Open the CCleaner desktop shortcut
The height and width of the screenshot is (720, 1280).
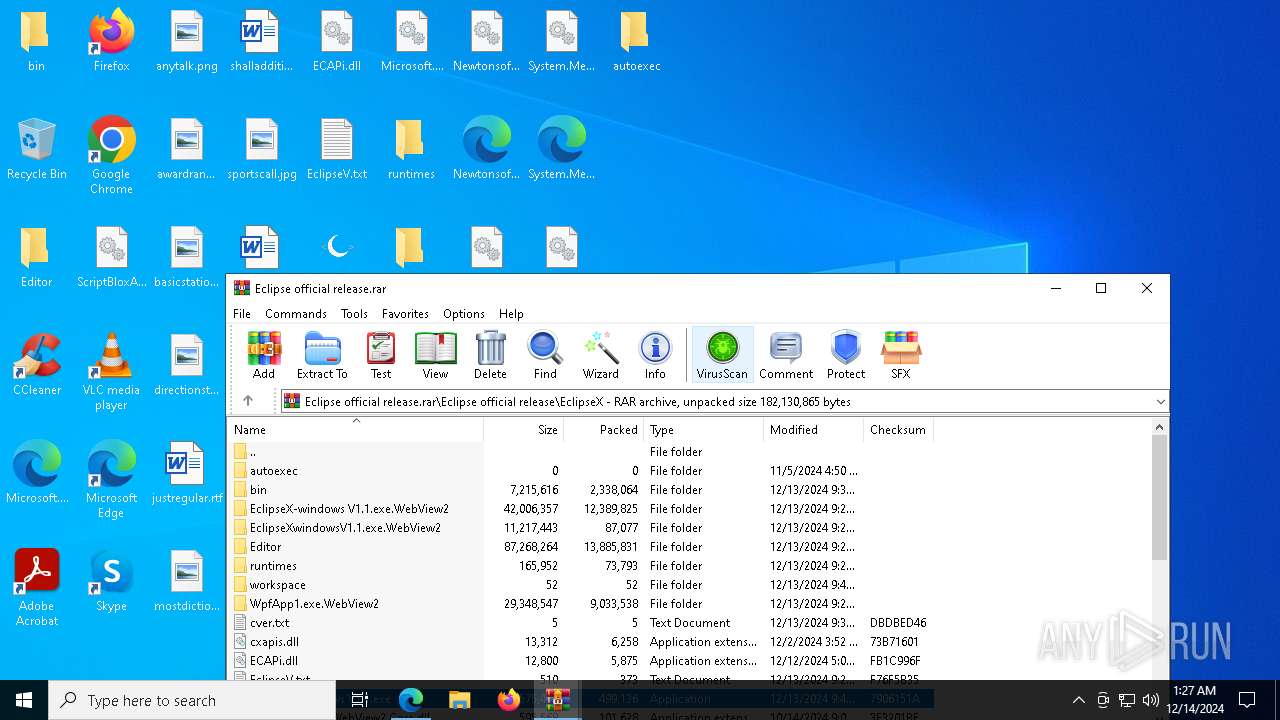(36, 365)
